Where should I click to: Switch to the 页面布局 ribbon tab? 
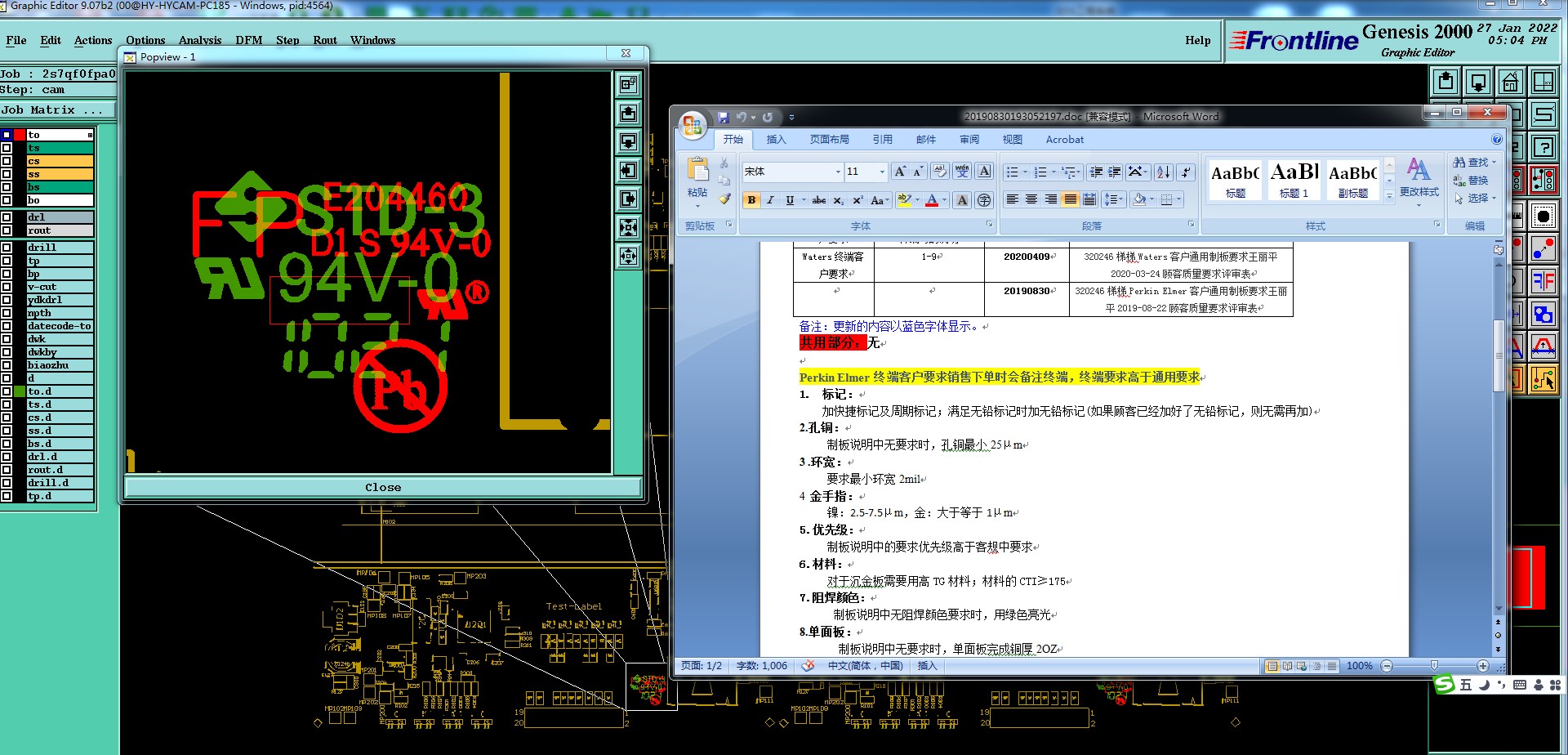[829, 140]
